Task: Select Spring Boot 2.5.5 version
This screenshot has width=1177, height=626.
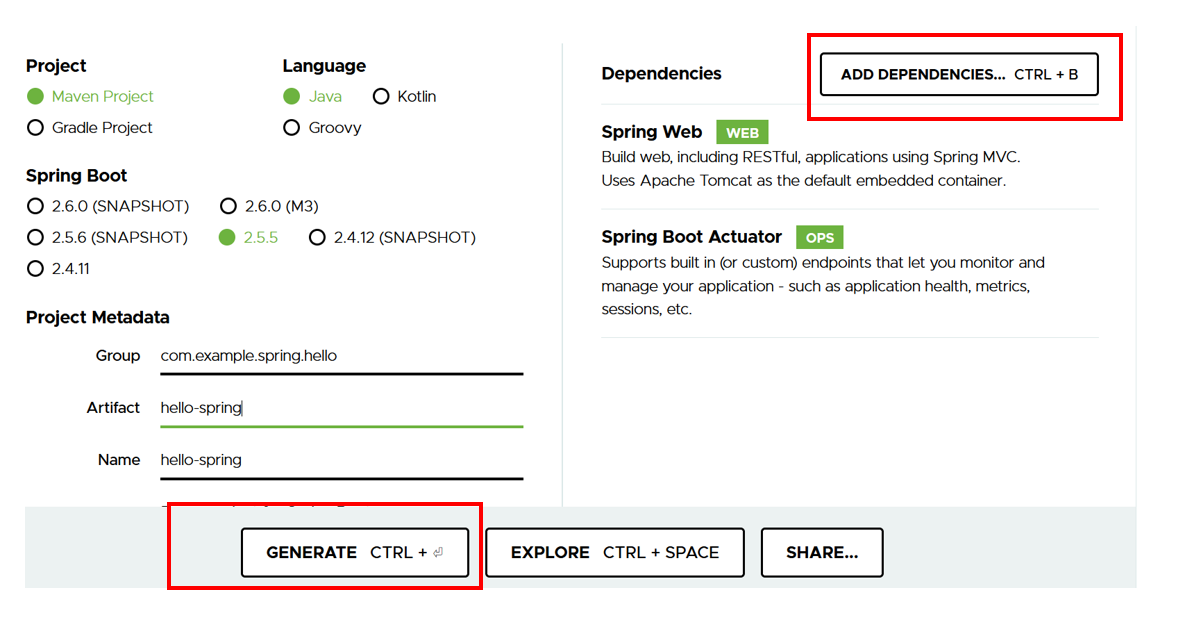Action: tap(227, 237)
